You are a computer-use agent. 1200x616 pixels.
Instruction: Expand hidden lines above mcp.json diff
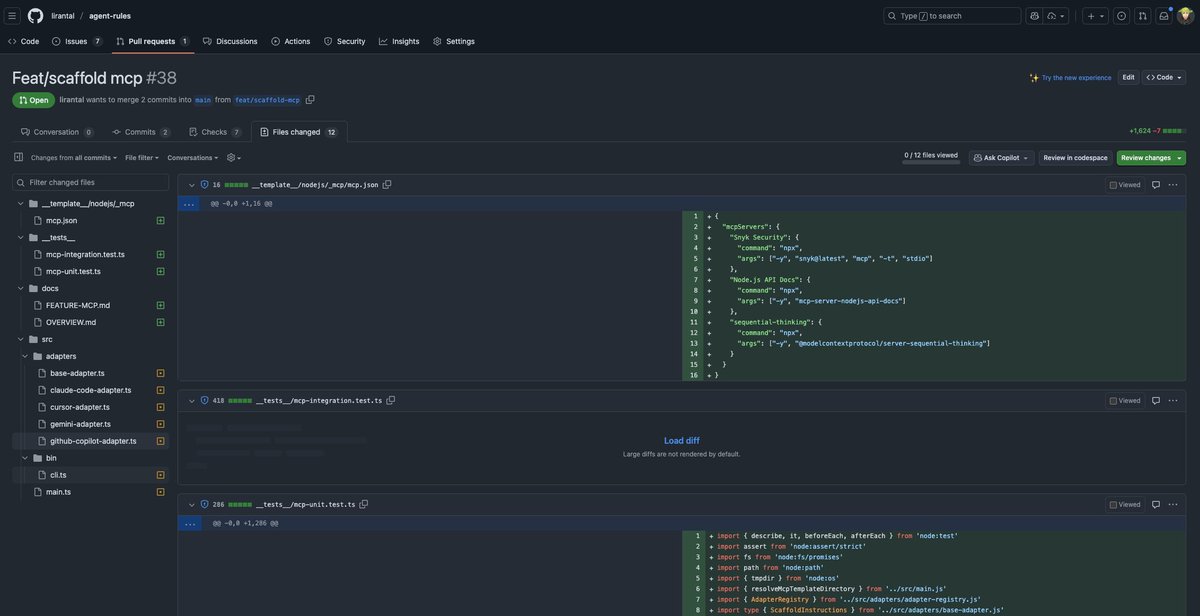pos(189,203)
